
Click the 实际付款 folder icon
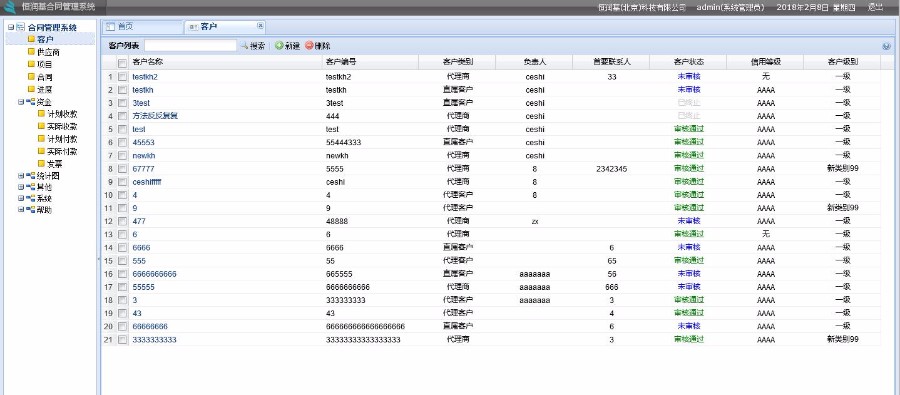point(41,152)
